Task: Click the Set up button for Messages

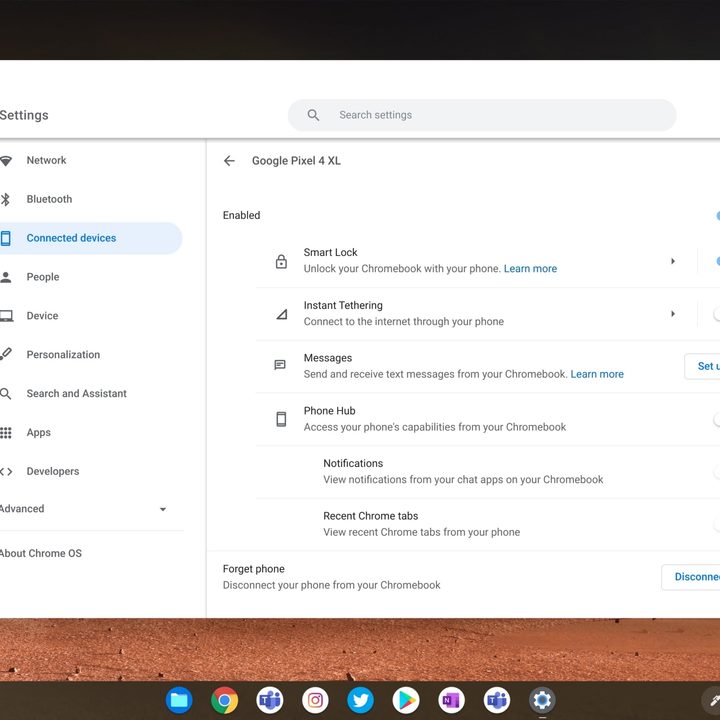Action: [x=703, y=366]
